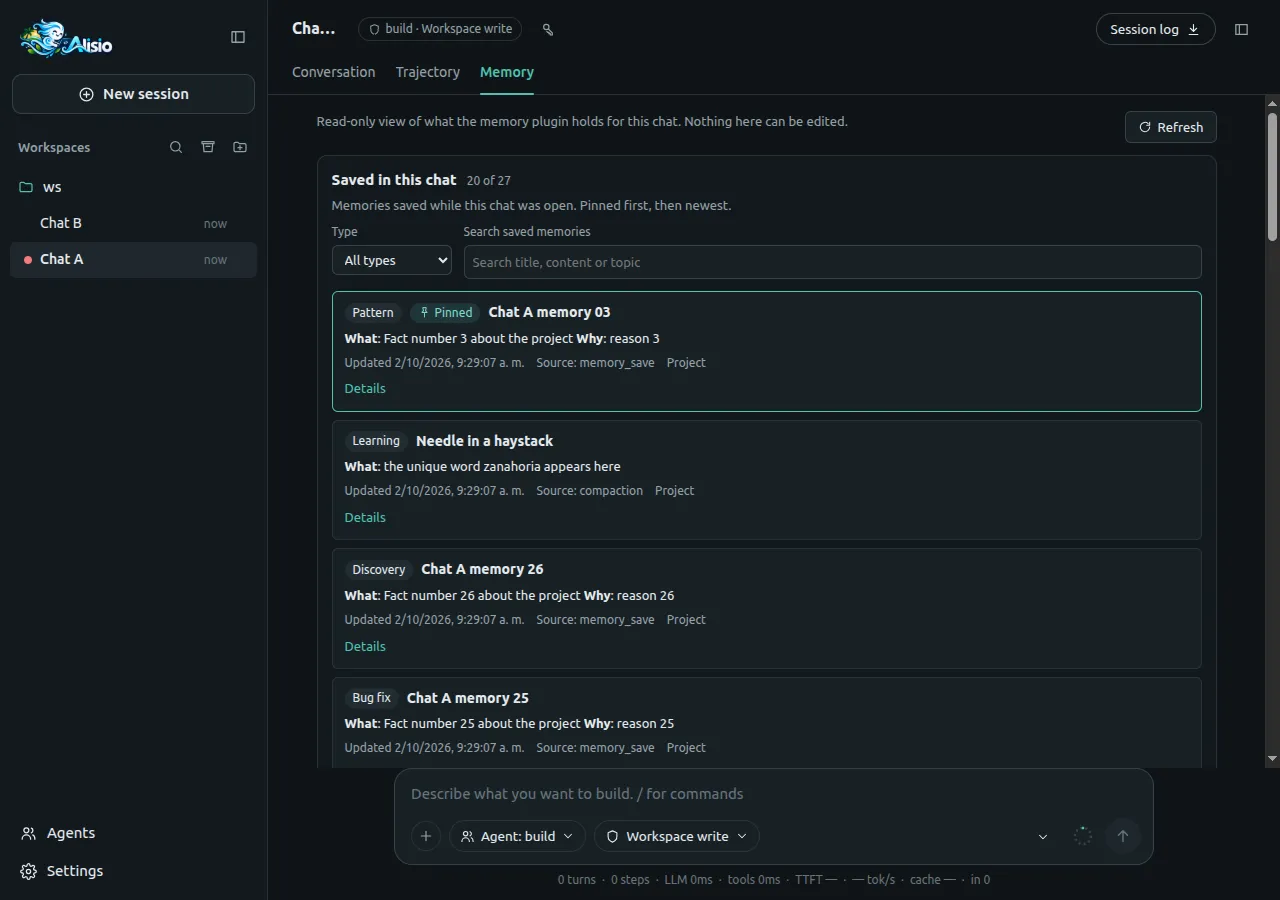This screenshot has height=900, width=1280.
Task: Focus the Search saved memories field
Action: 832,262
